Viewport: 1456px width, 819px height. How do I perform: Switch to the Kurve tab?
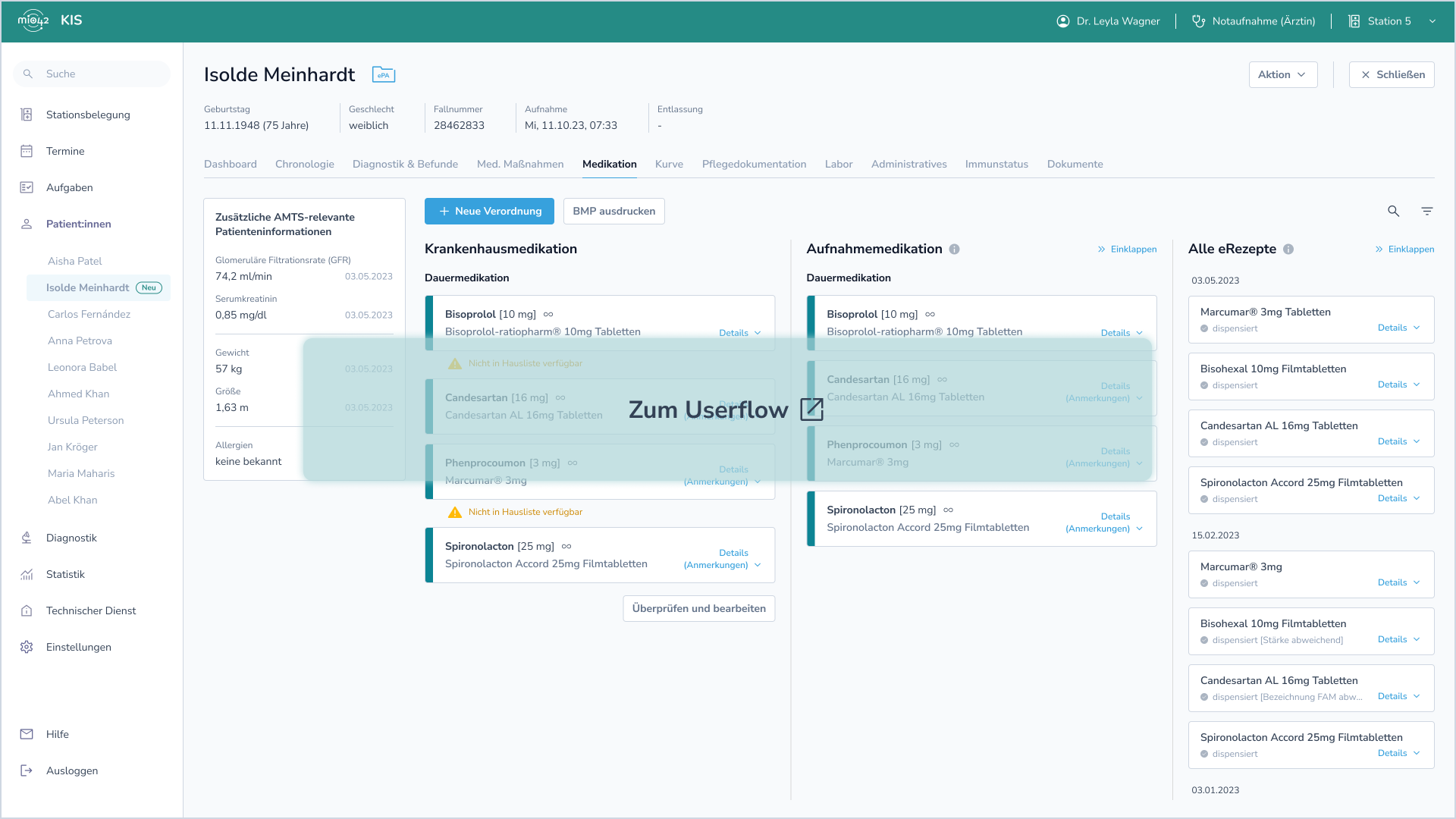669,164
